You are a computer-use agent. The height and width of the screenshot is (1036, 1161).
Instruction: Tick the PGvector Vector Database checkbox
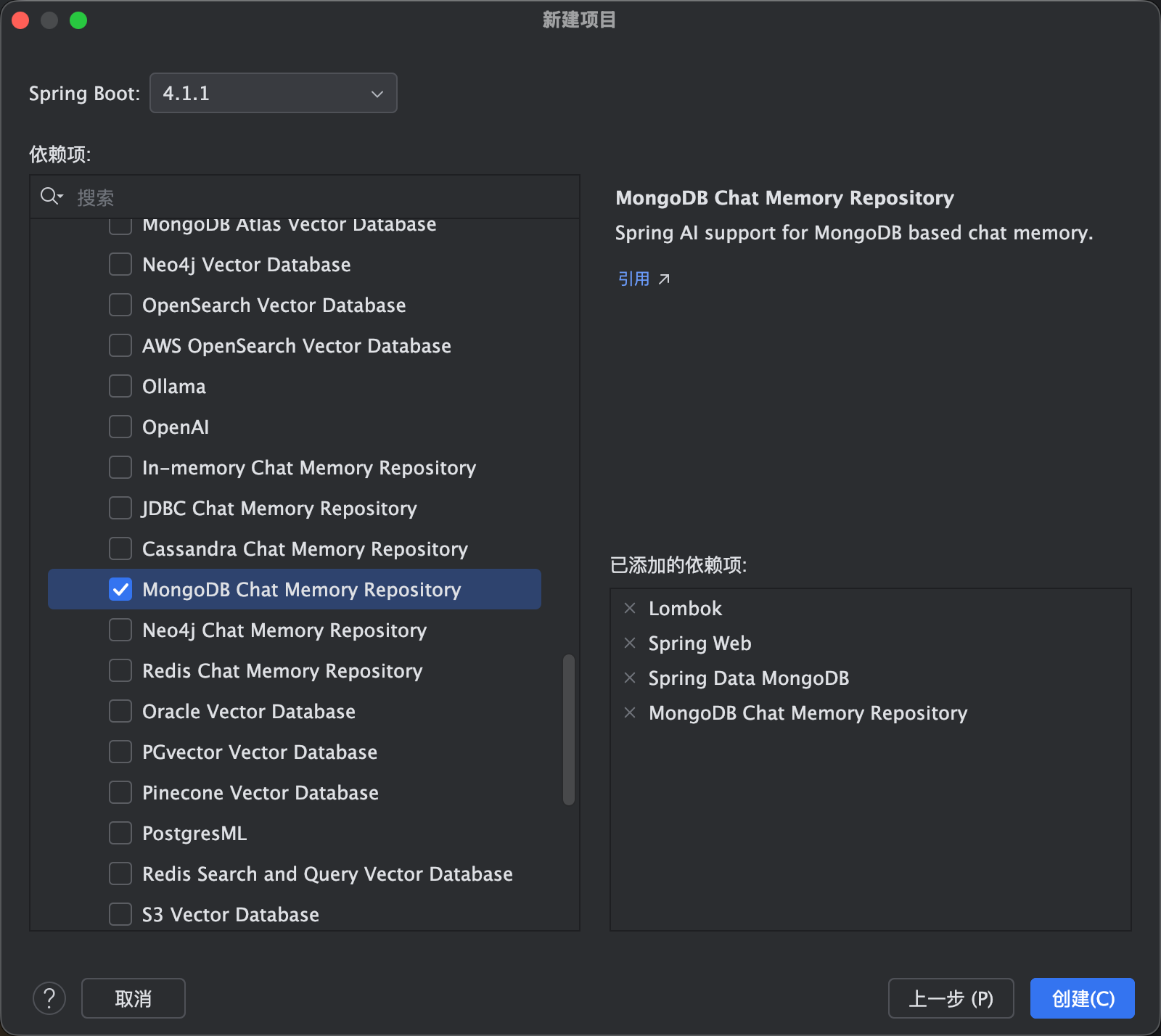click(120, 752)
